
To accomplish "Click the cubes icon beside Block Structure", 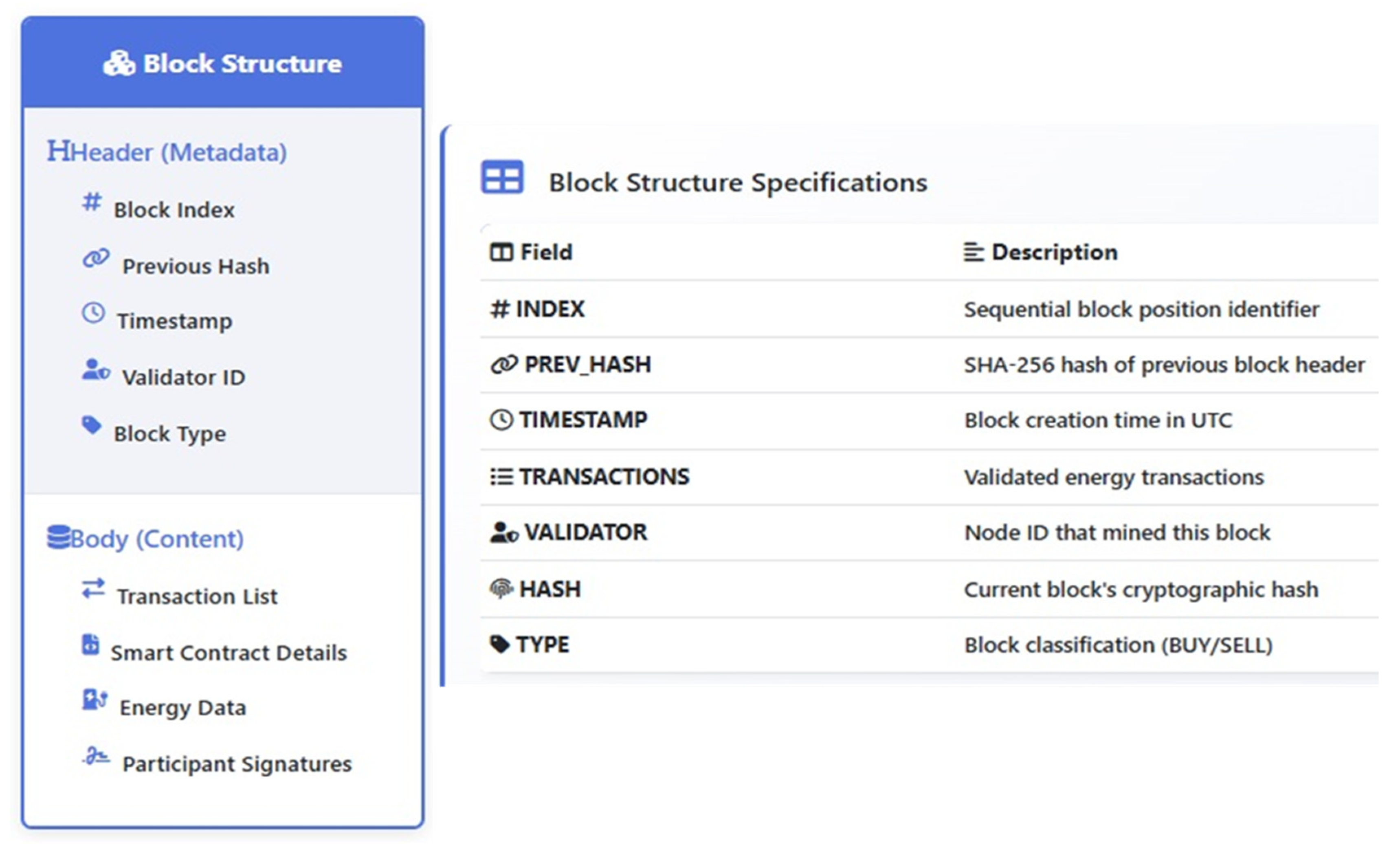I will coord(119,63).
